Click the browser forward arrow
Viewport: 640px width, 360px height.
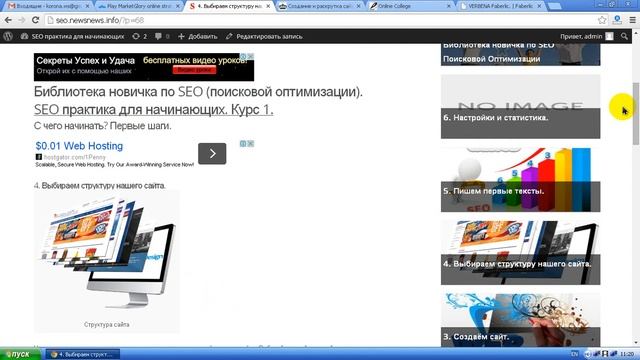point(22,20)
